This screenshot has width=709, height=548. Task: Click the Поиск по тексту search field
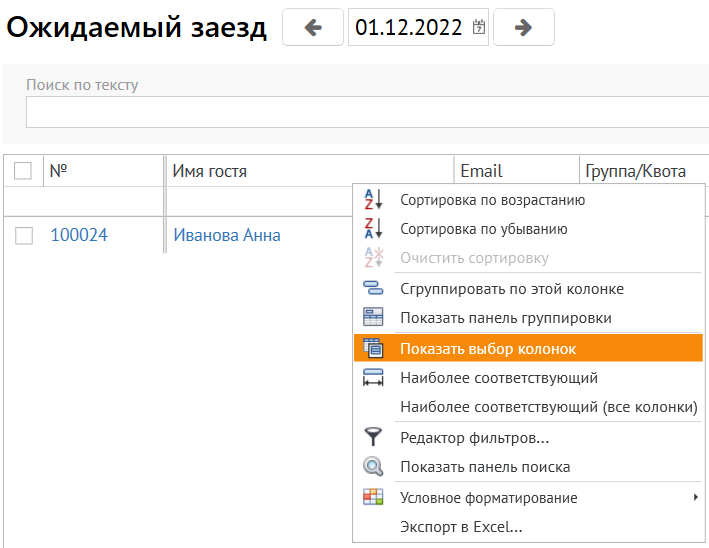tap(360, 112)
